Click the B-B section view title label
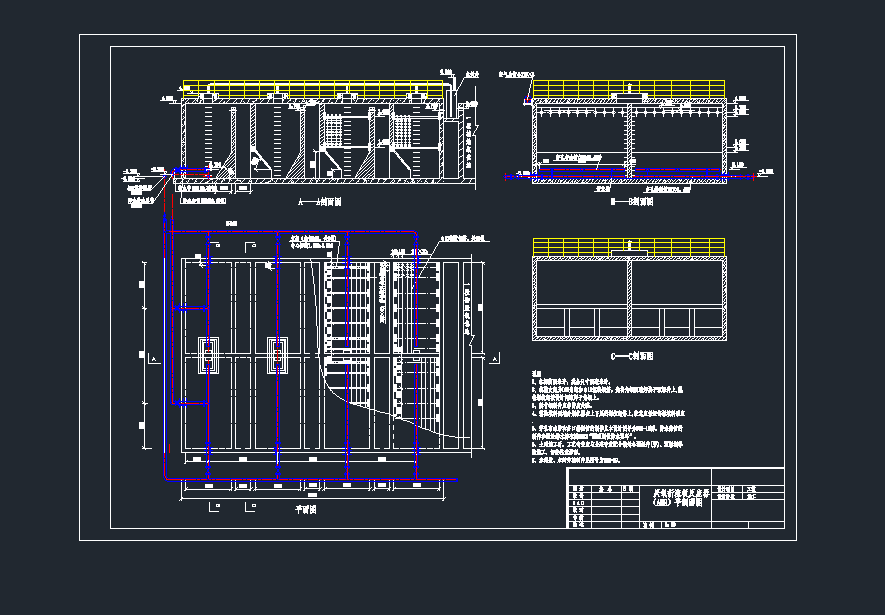 (x=631, y=201)
